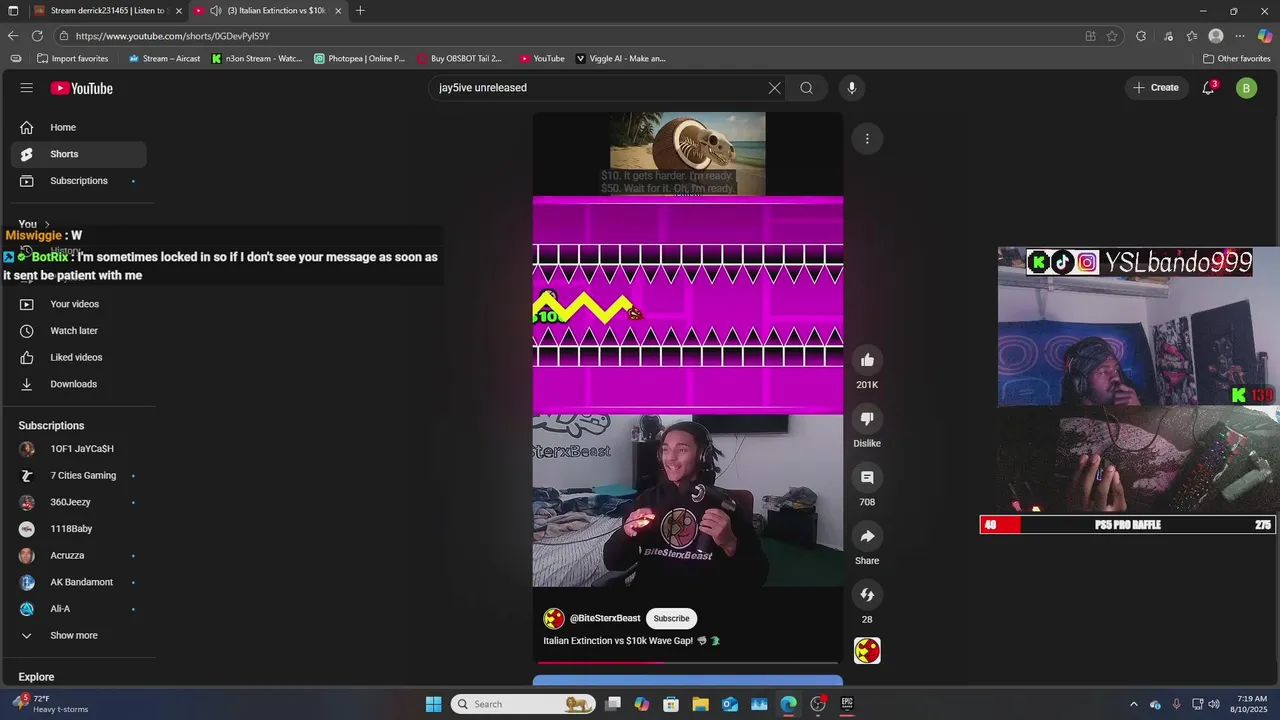Seek on the Short's progress bar
1280x720 pixels.
[x=688, y=662]
